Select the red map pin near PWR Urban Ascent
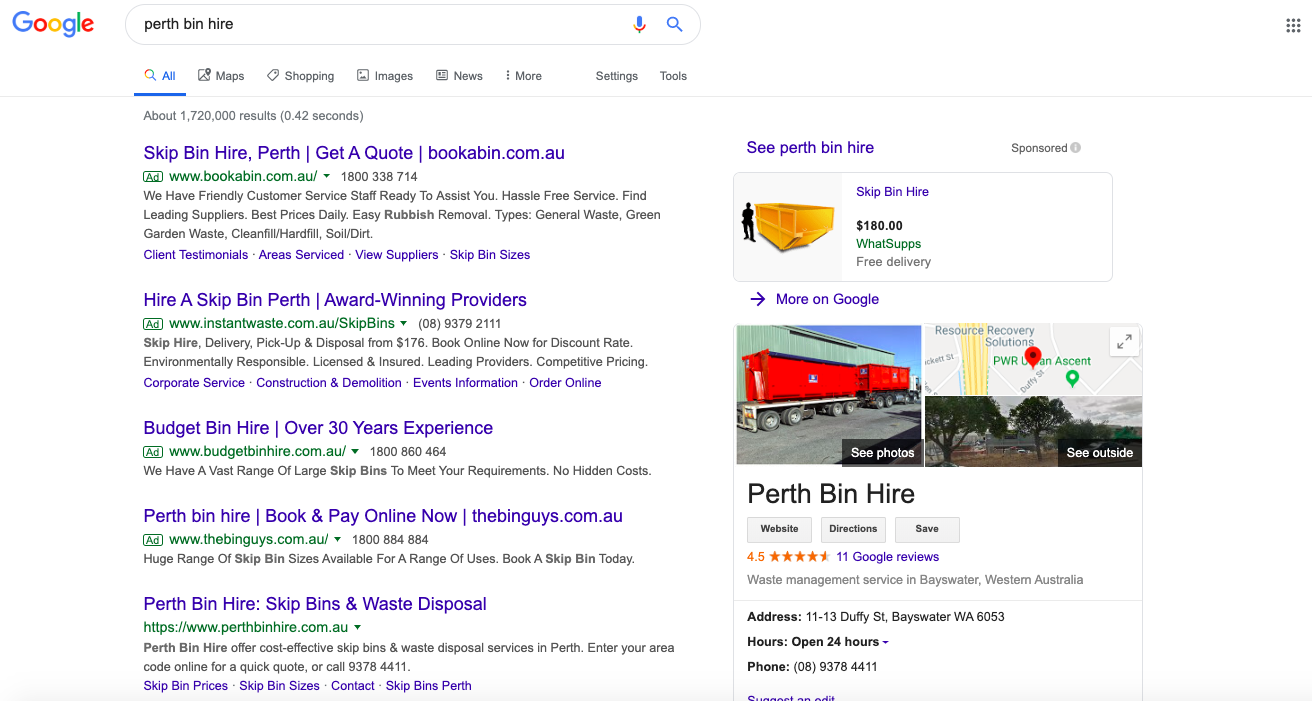 tap(1033, 356)
